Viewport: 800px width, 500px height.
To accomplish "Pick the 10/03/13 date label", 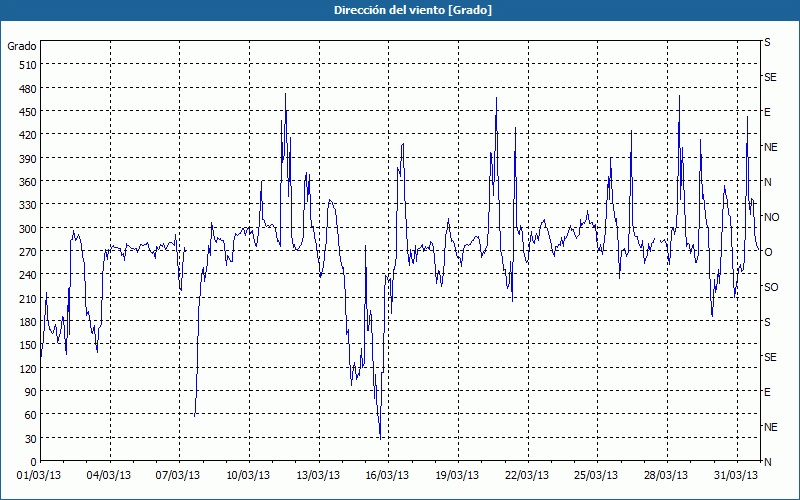I will 248,475.
